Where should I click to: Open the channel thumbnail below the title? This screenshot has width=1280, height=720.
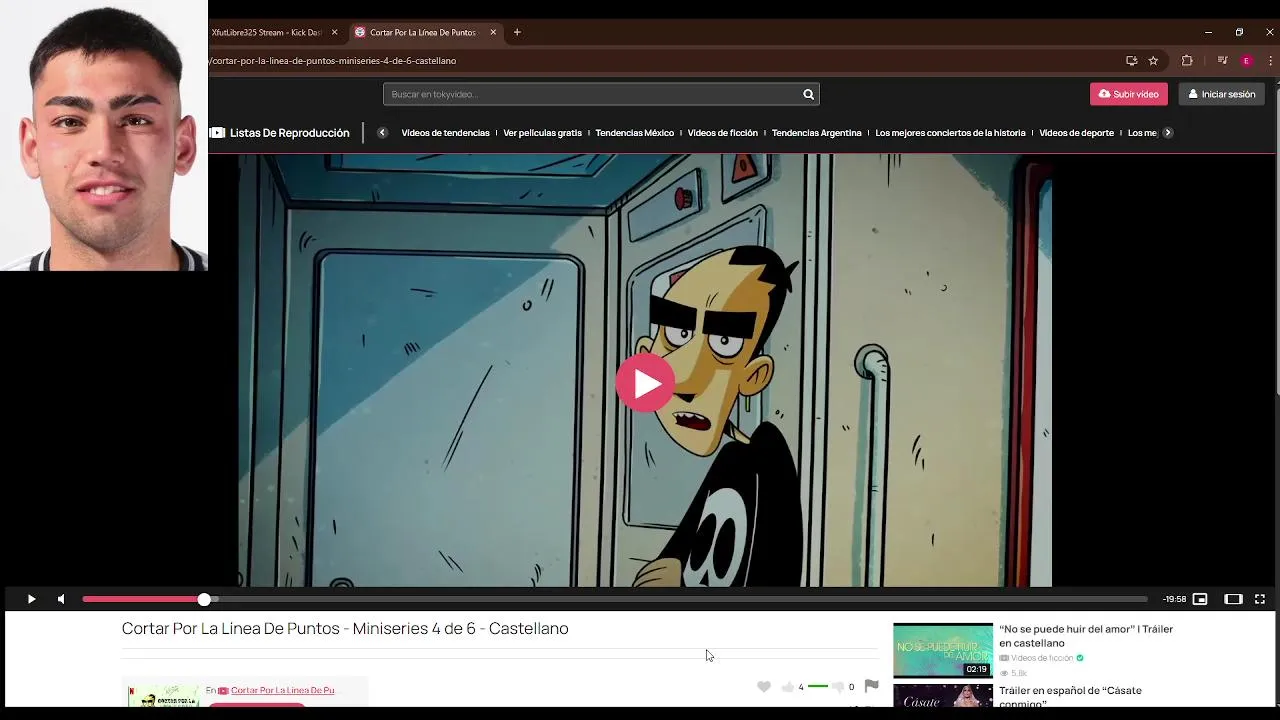click(164, 695)
